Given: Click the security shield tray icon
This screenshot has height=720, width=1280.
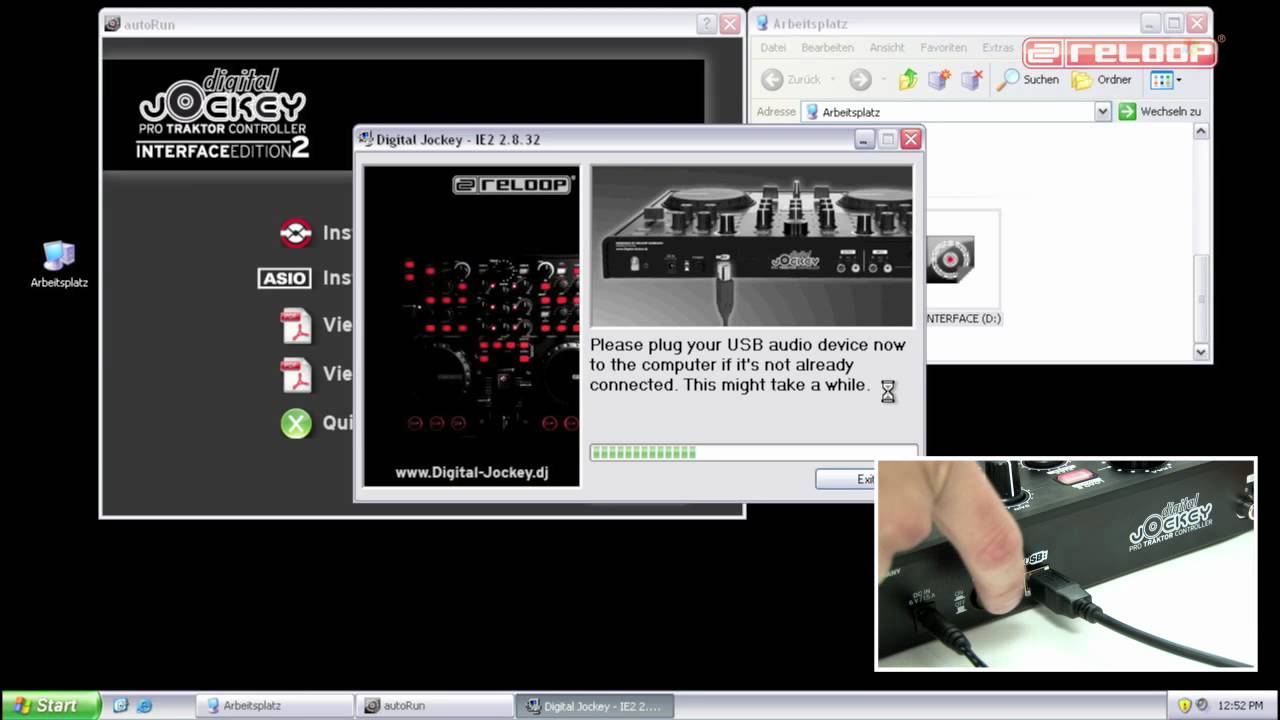Looking at the screenshot, I should (x=1184, y=705).
